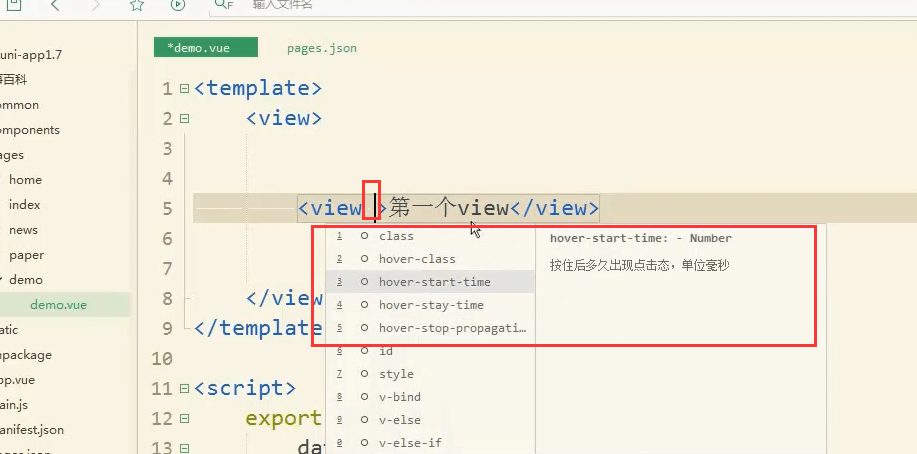Choose hover-start-time autocomplete suggestion
917x454 pixels.
coord(430,282)
